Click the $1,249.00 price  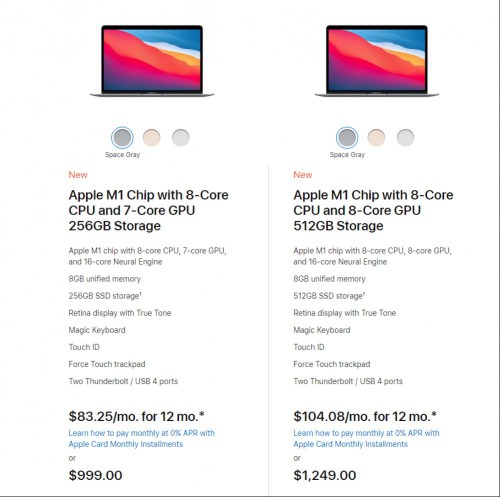click(325, 475)
